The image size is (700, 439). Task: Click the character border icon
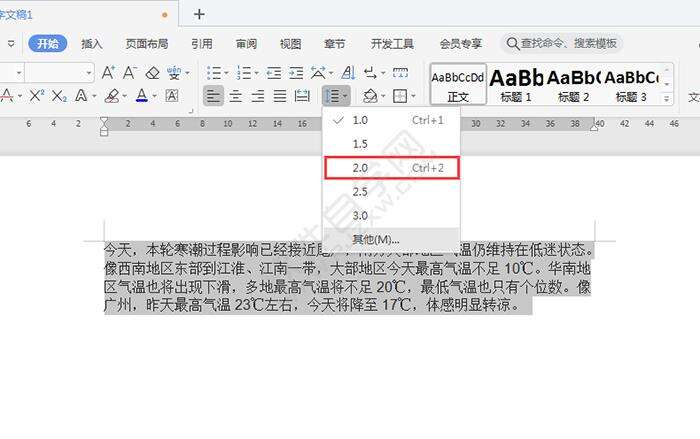pyautogui.click(x=172, y=96)
